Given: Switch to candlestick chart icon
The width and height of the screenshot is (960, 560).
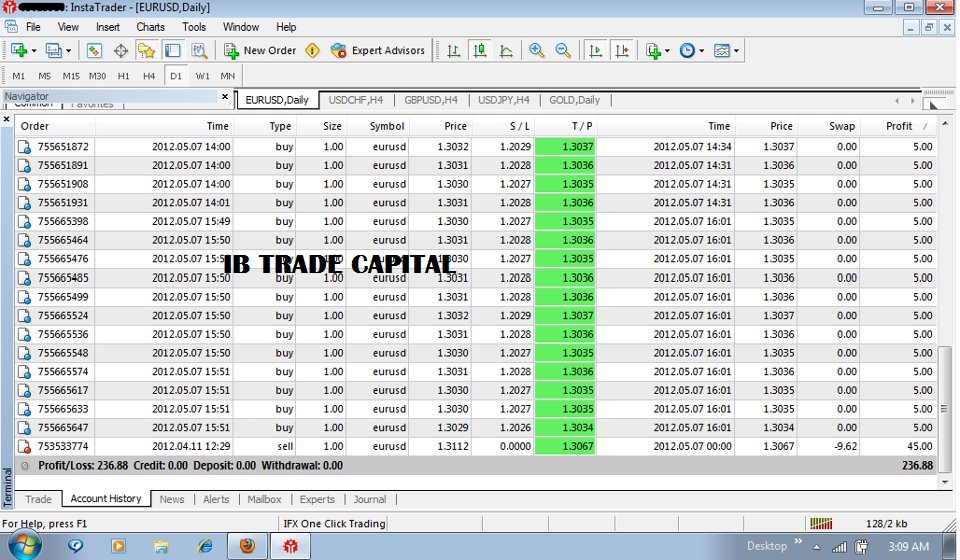Looking at the screenshot, I should point(480,51).
